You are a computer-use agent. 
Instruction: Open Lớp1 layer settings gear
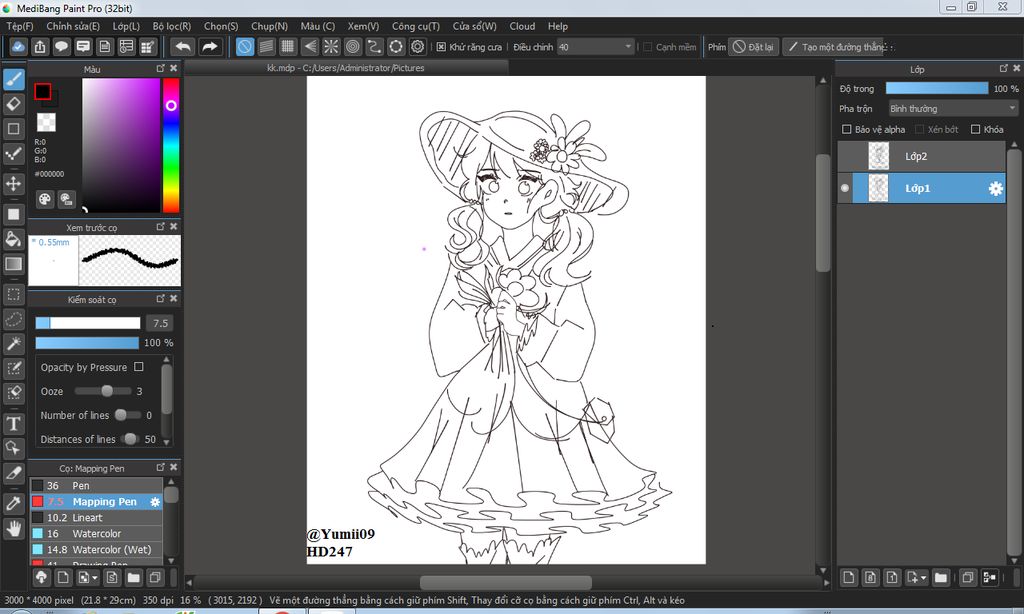pyautogui.click(x=995, y=189)
